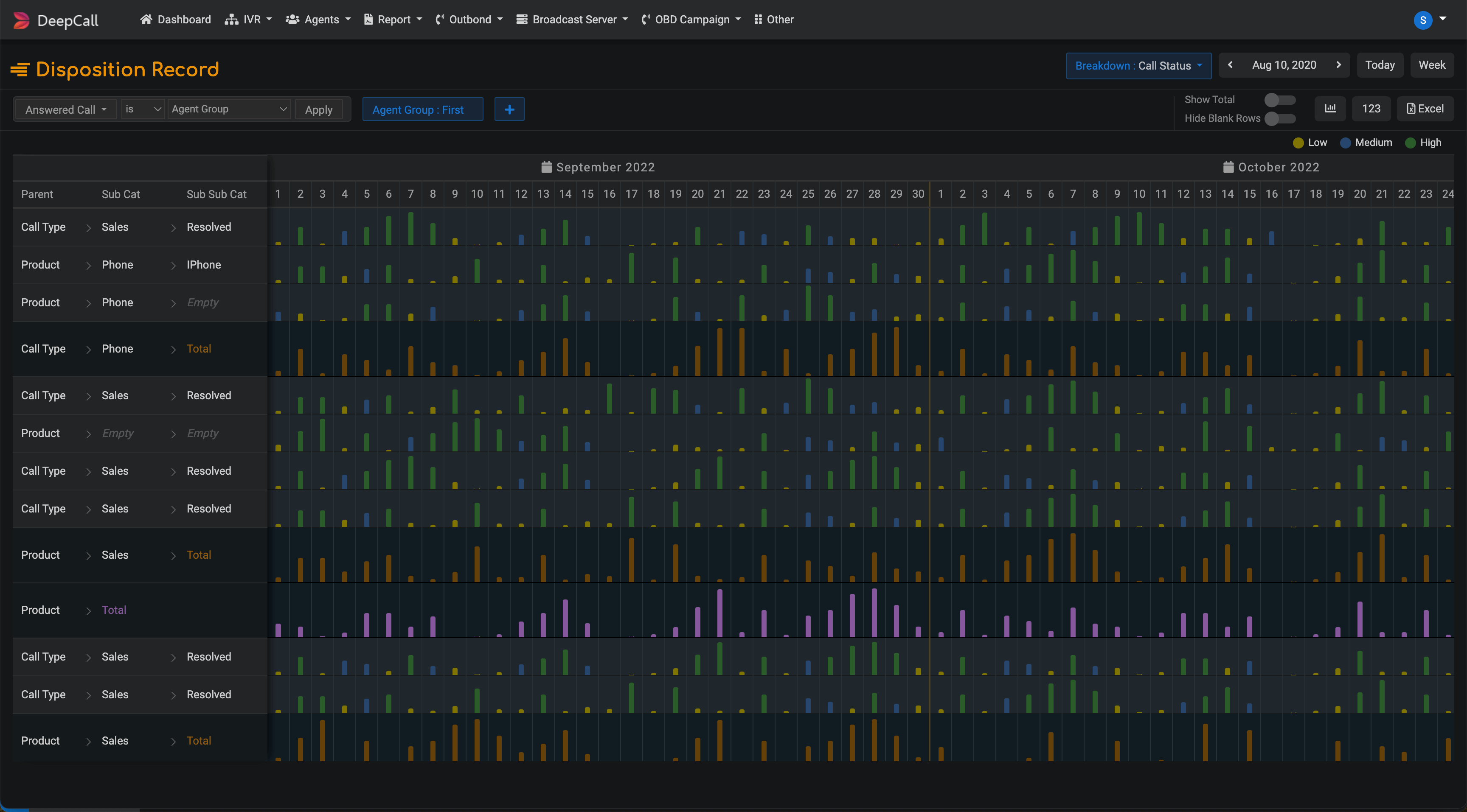Click the High legend color dot
The image size is (1467, 812).
(x=1410, y=143)
